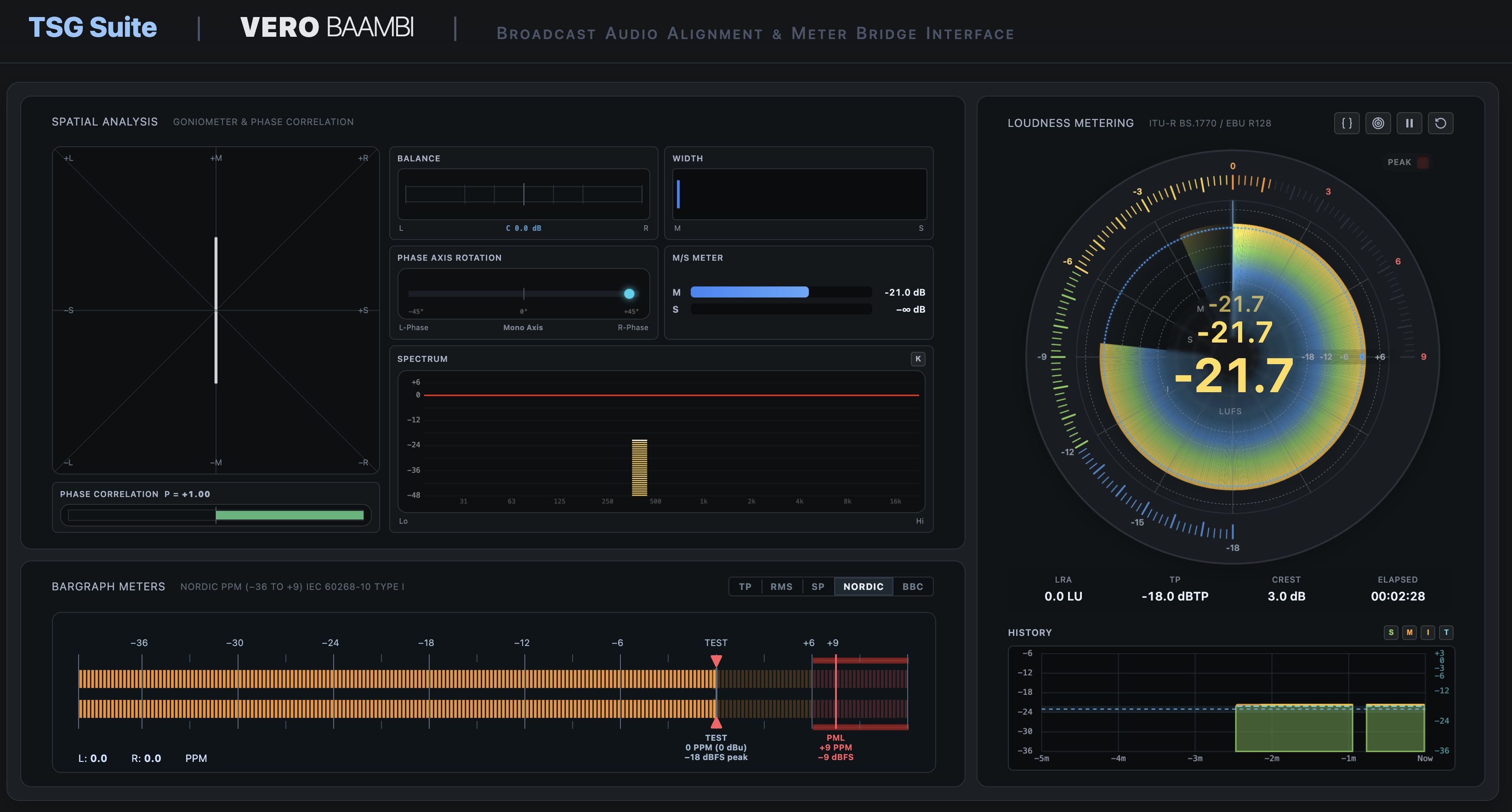Image resolution: width=1512 pixels, height=812 pixels.
Task: Click the large -21.7 LUFS integrated readout
Action: click(1234, 376)
